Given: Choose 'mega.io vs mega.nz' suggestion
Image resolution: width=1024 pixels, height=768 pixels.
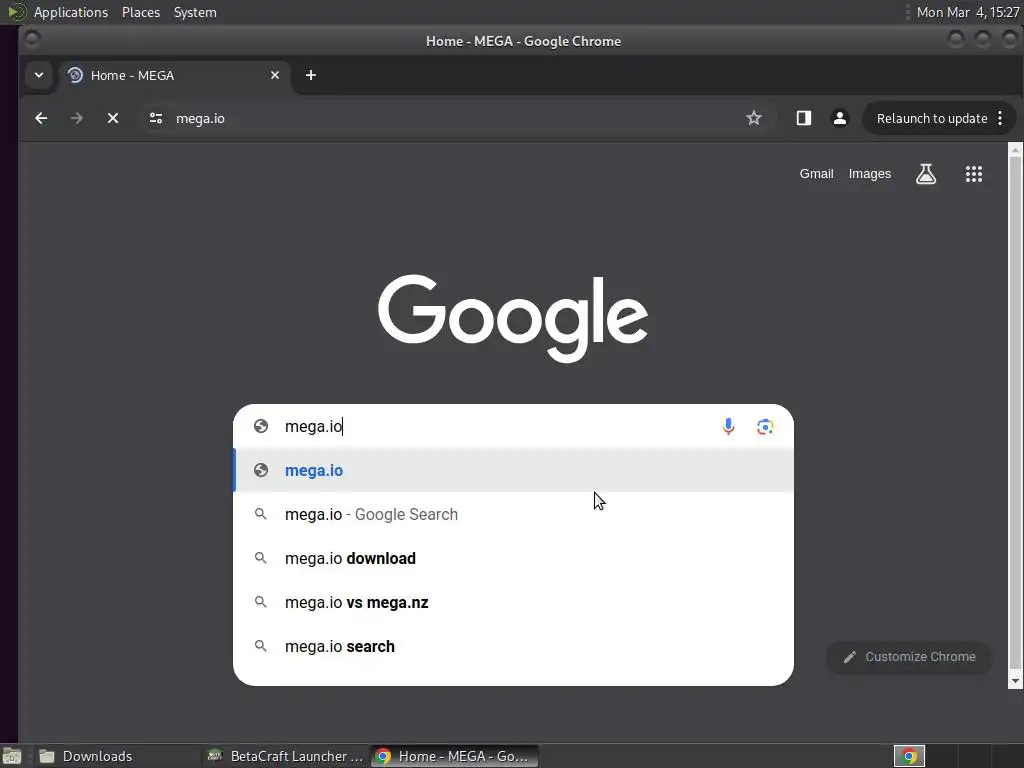Looking at the screenshot, I should pos(513,602).
